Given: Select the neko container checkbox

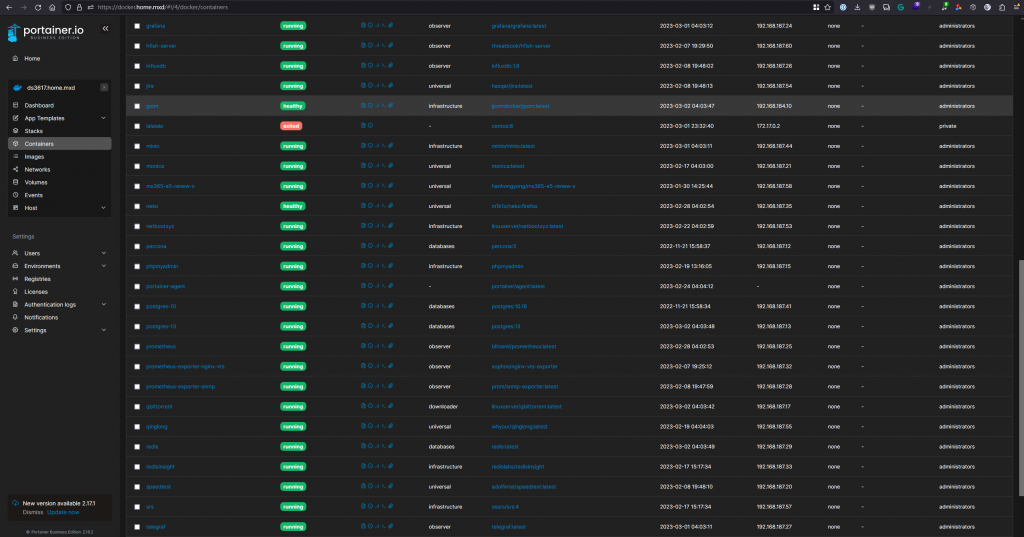Looking at the screenshot, I should tap(137, 206).
